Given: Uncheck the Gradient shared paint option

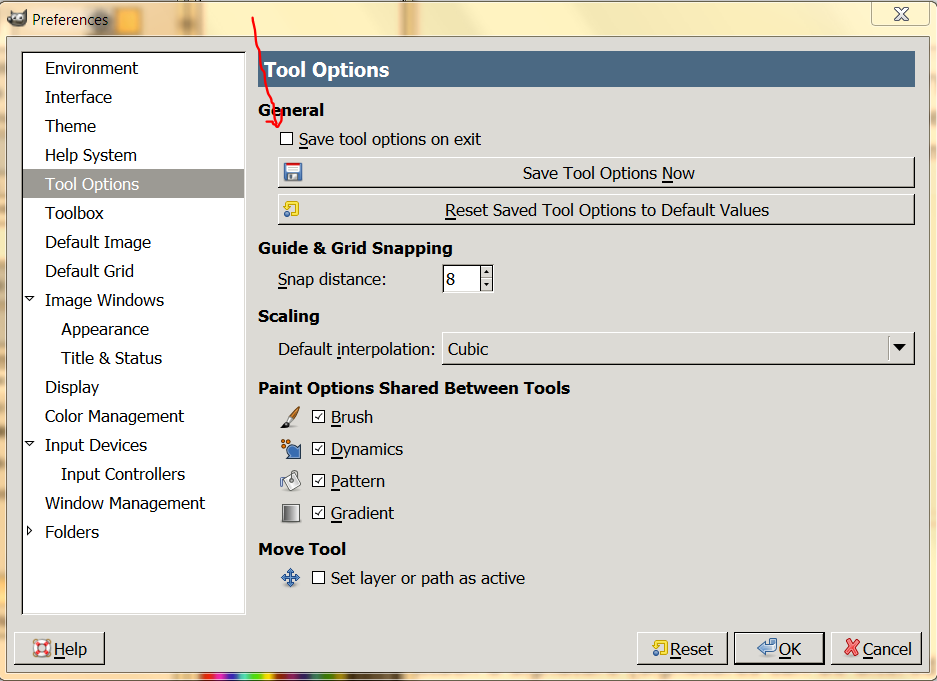Looking at the screenshot, I should click(319, 513).
